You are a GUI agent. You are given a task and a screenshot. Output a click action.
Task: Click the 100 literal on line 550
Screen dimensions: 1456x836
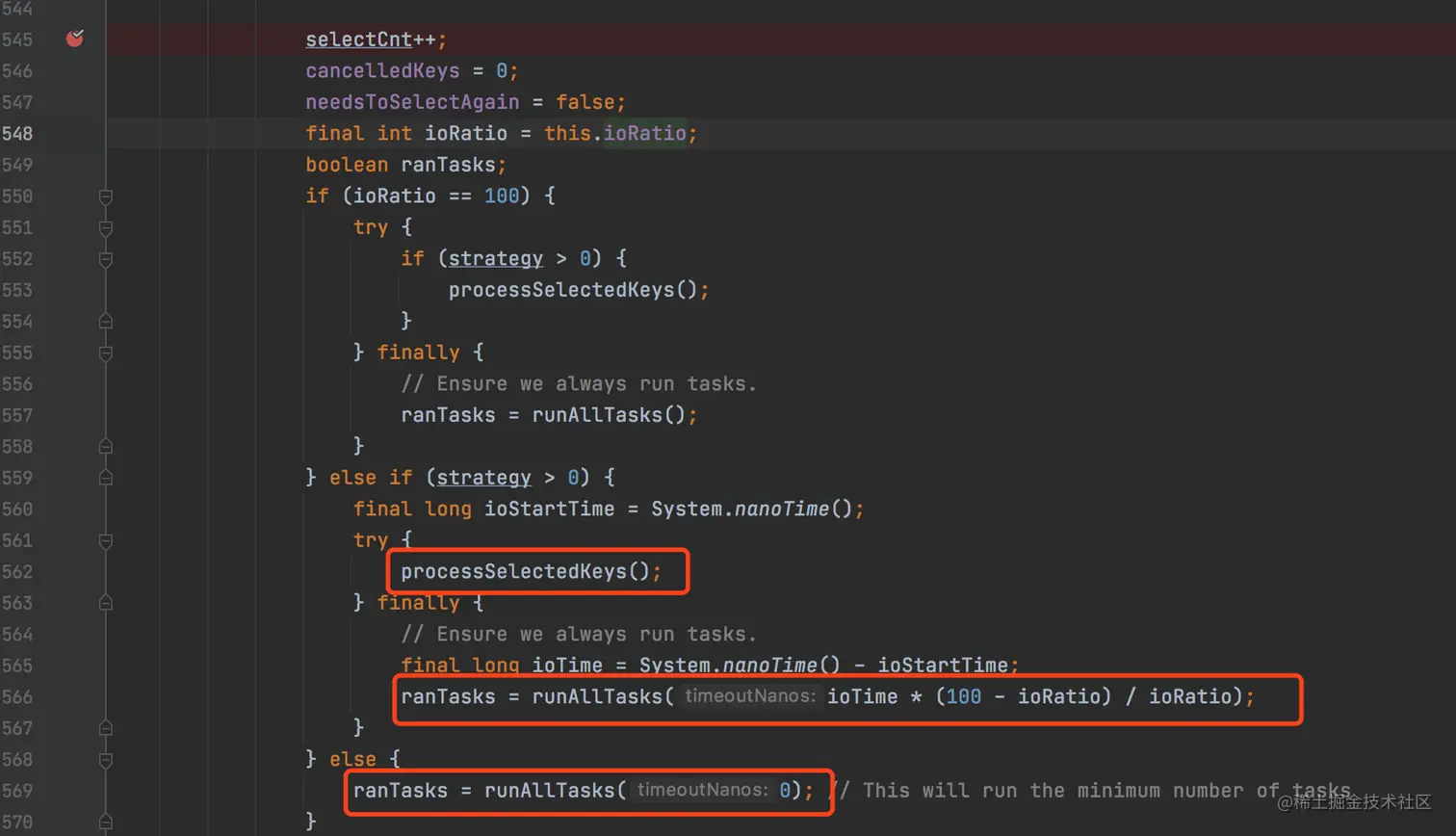(502, 196)
